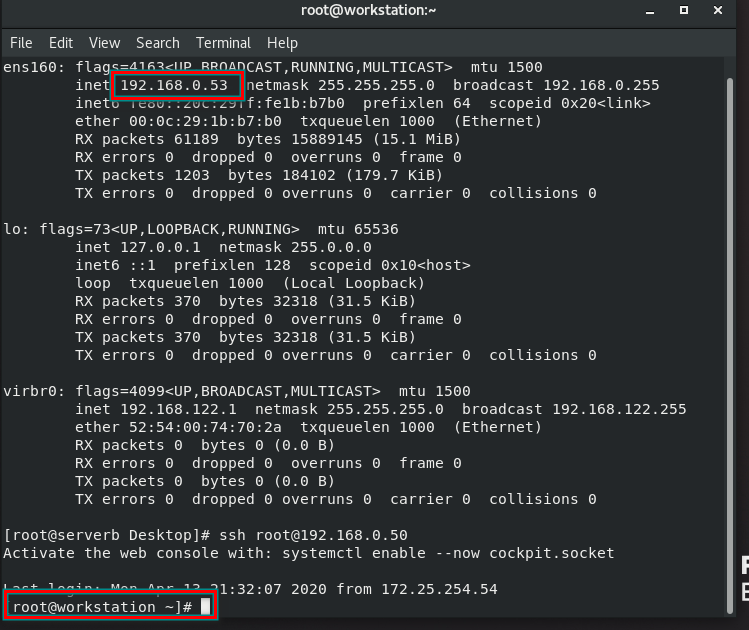This screenshot has width=749, height=630.
Task: Click the mtu 65536 value
Action: click(358, 229)
